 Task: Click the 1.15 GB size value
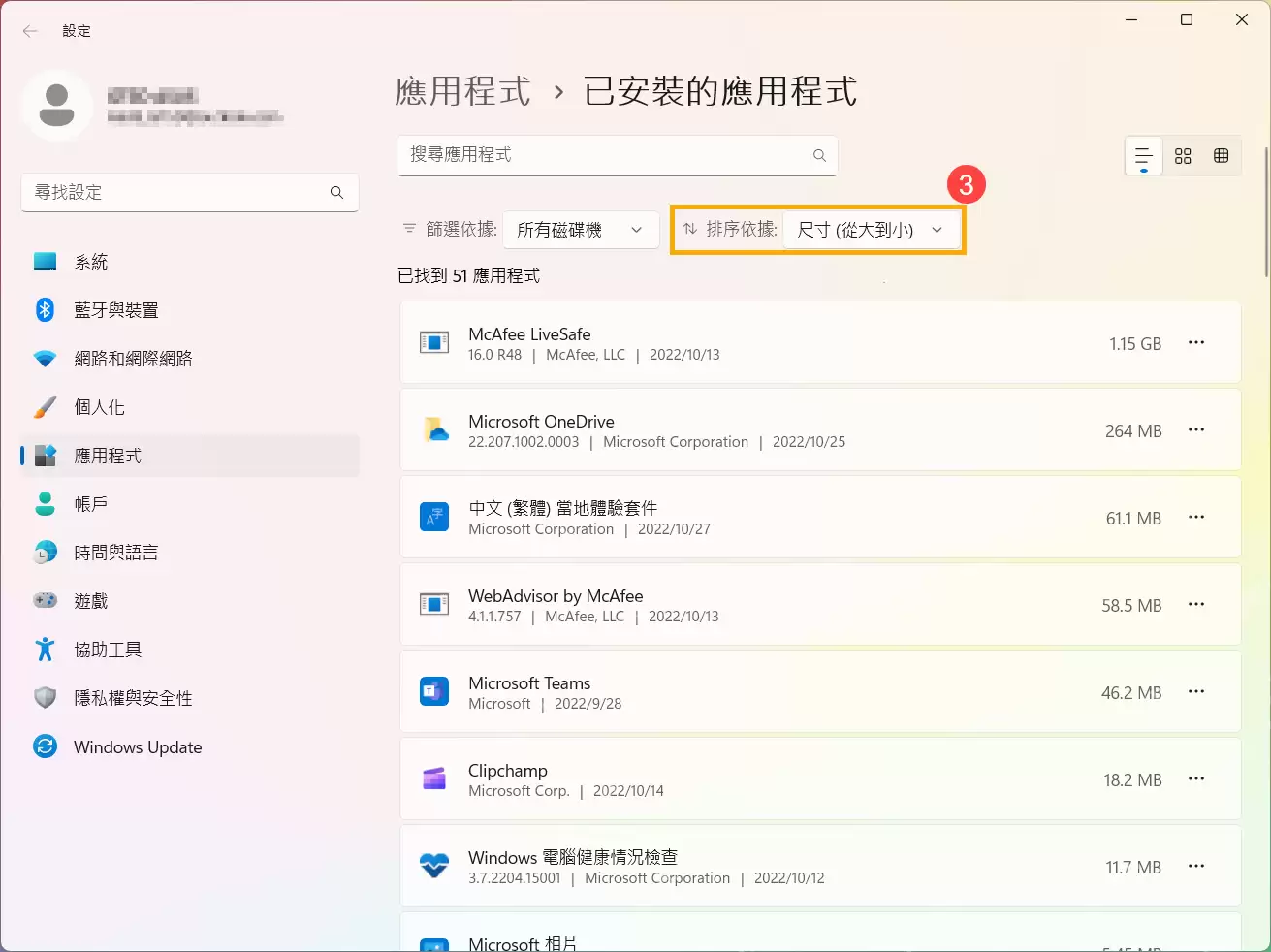point(1135,344)
